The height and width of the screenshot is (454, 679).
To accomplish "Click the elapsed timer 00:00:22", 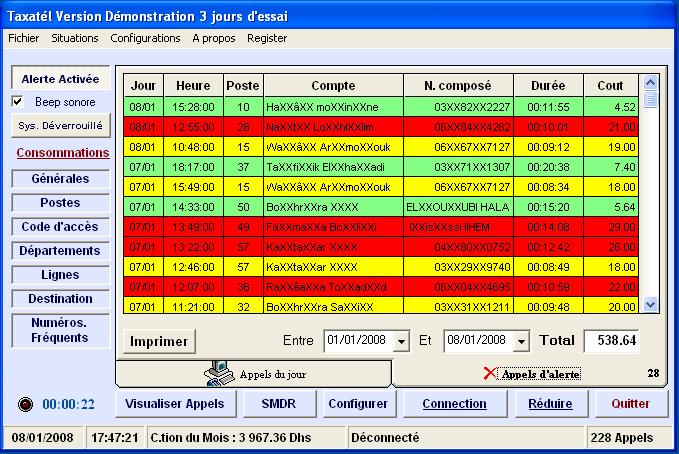I will [x=68, y=404].
